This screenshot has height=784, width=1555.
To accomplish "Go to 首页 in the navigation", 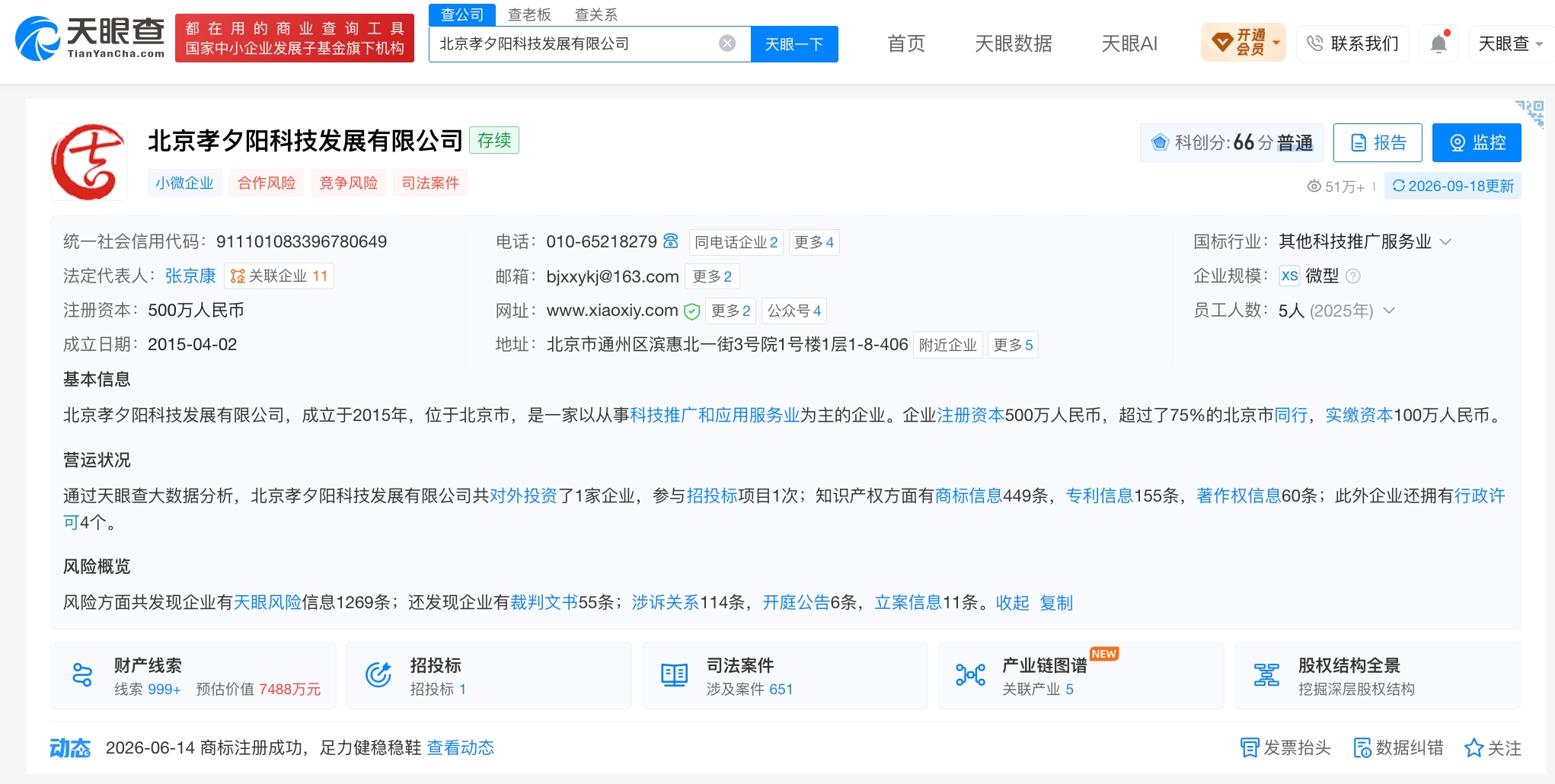I will point(906,43).
